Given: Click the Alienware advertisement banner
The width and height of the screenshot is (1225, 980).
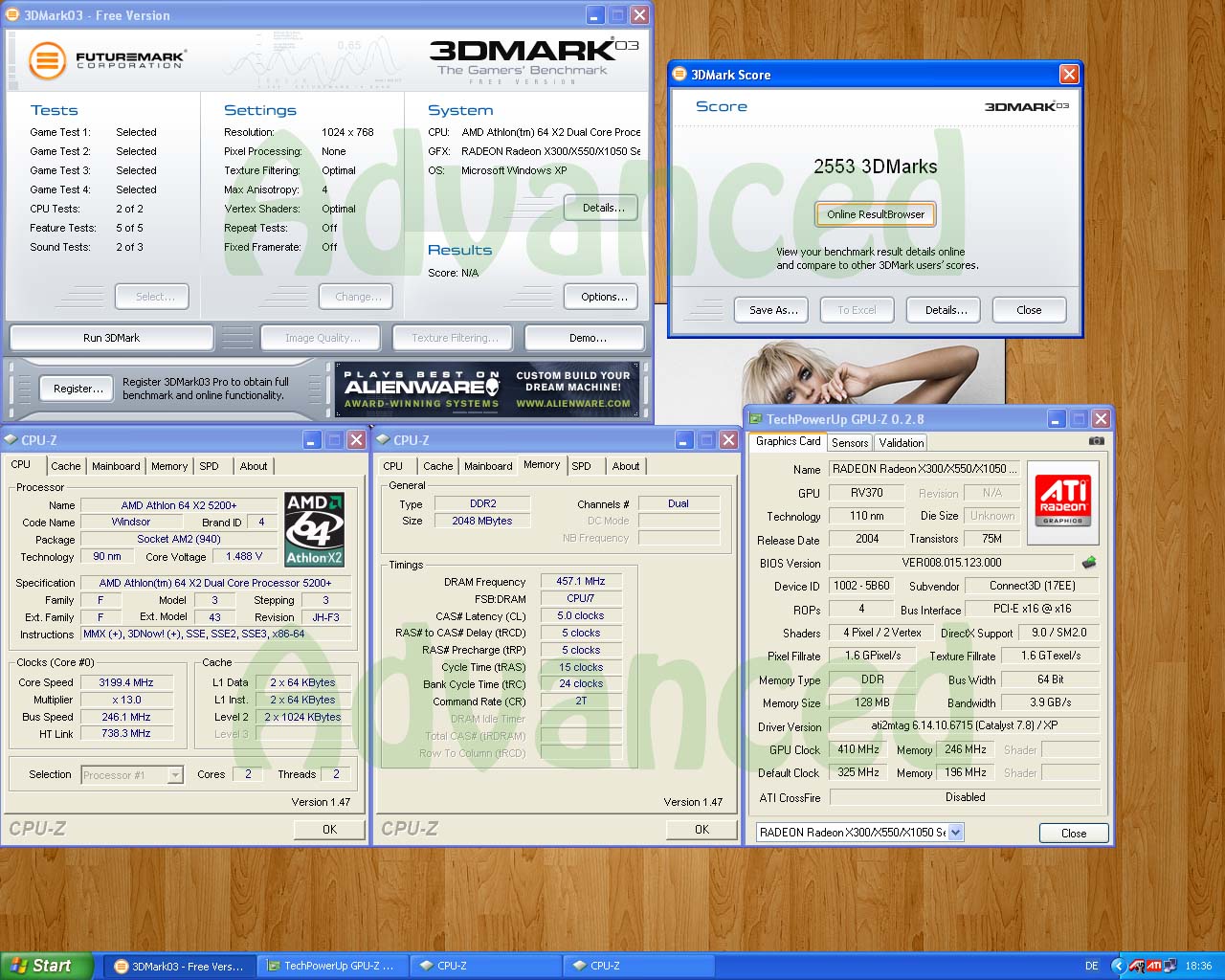Looking at the screenshot, I should (x=488, y=389).
